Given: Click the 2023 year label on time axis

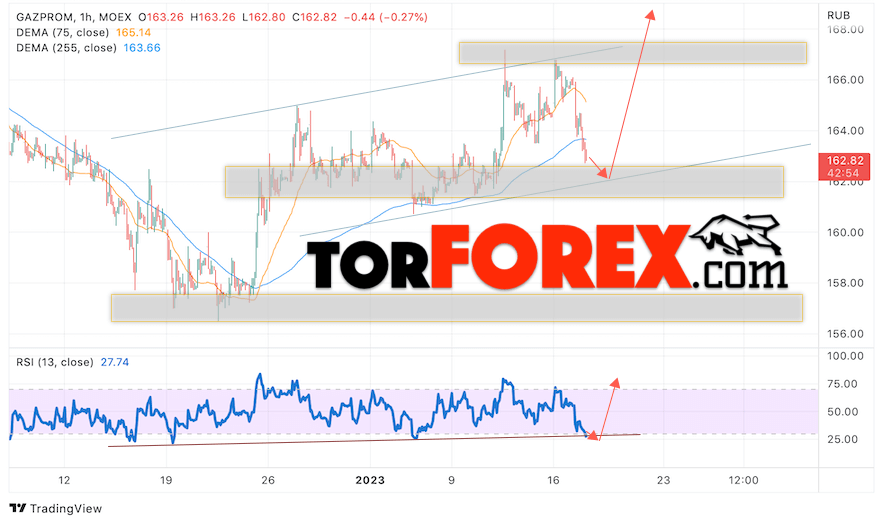Looking at the screenshot, I should tap(370, 480).
